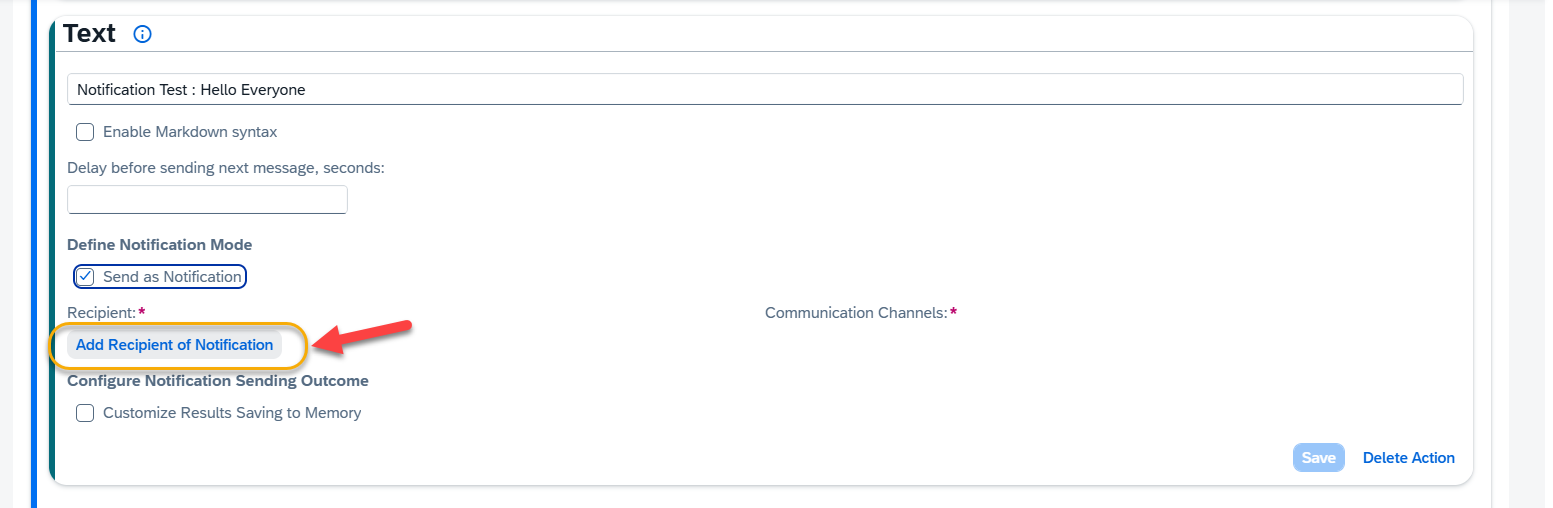Screen dimensions: 1553x508
Task: Click the delay before sending message label
Action: (225, 168)
